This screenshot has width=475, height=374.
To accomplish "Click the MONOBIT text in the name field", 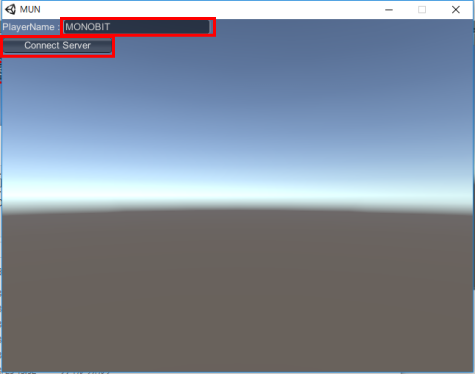I will coord(87,27).
